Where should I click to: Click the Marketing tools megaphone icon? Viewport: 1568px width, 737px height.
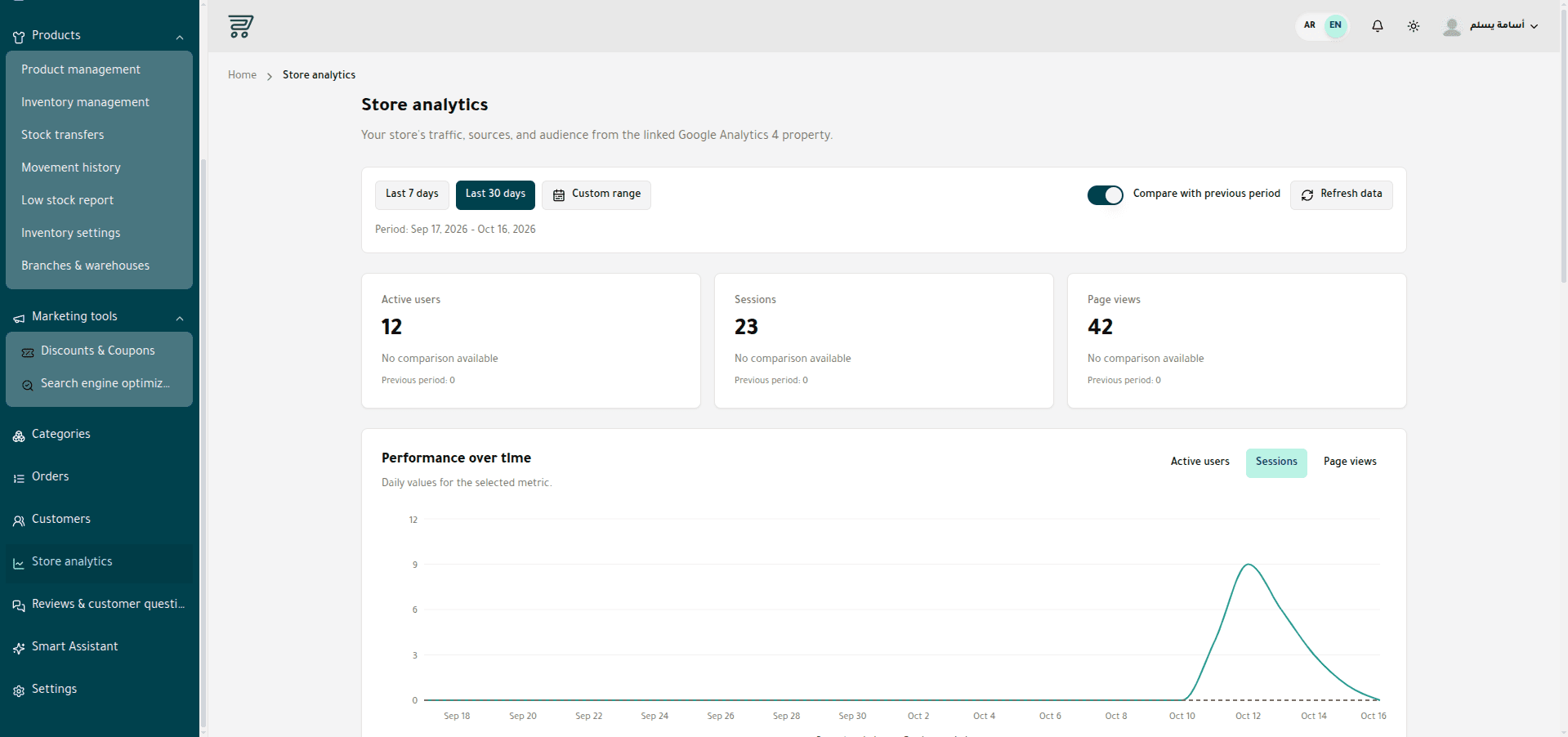click(19, 318)
